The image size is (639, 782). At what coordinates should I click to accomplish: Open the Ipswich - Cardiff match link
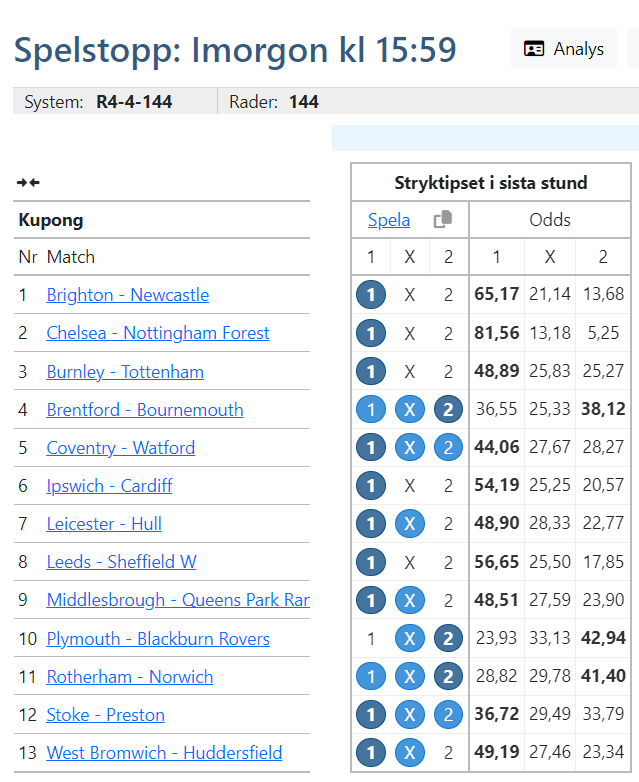point(109,485)
